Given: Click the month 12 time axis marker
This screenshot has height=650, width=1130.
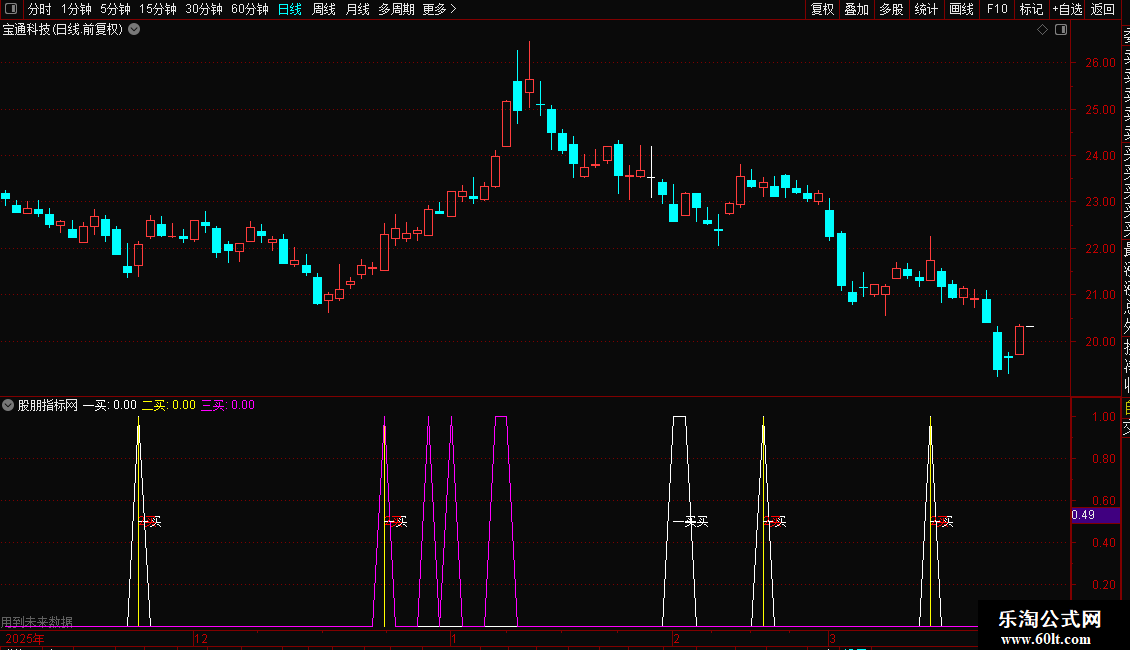Looking at the screenshot, I should tap(201, 638).
